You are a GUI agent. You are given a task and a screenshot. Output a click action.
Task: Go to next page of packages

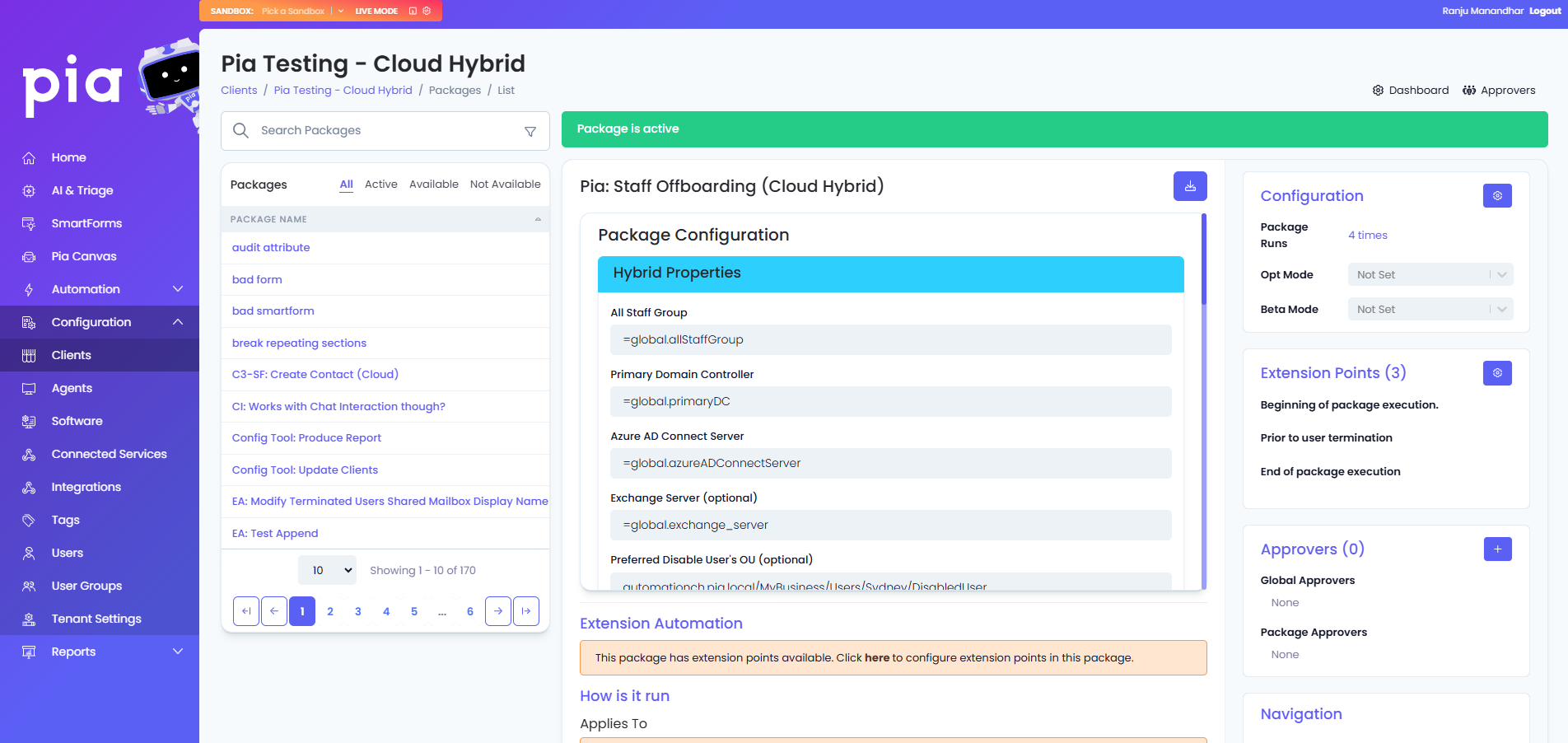pos(498,611)
